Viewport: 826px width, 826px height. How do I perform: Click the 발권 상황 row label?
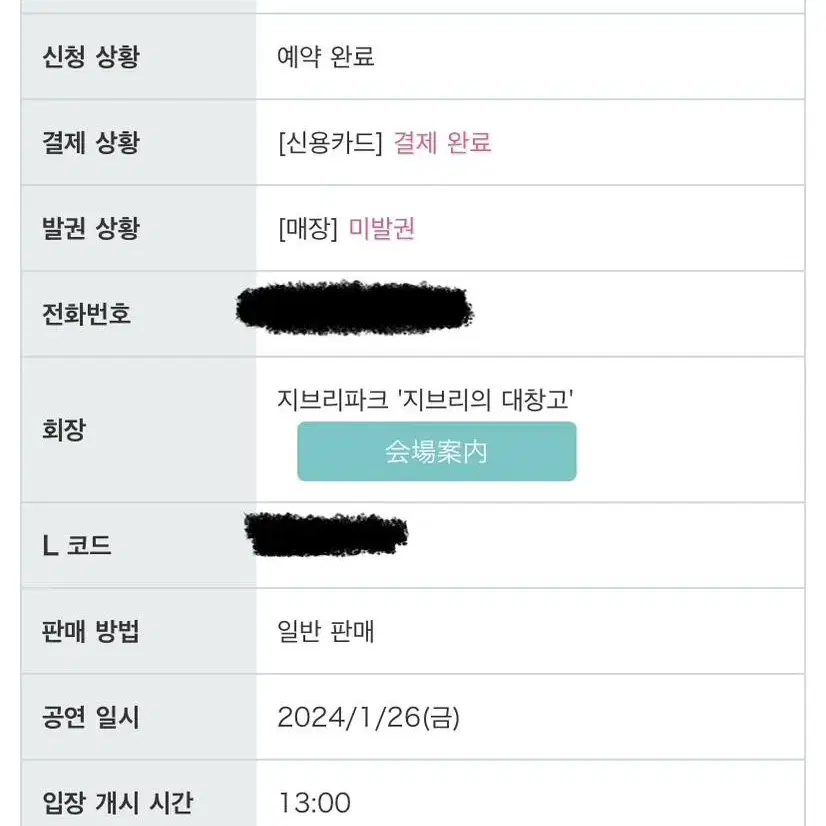[91, 228]
